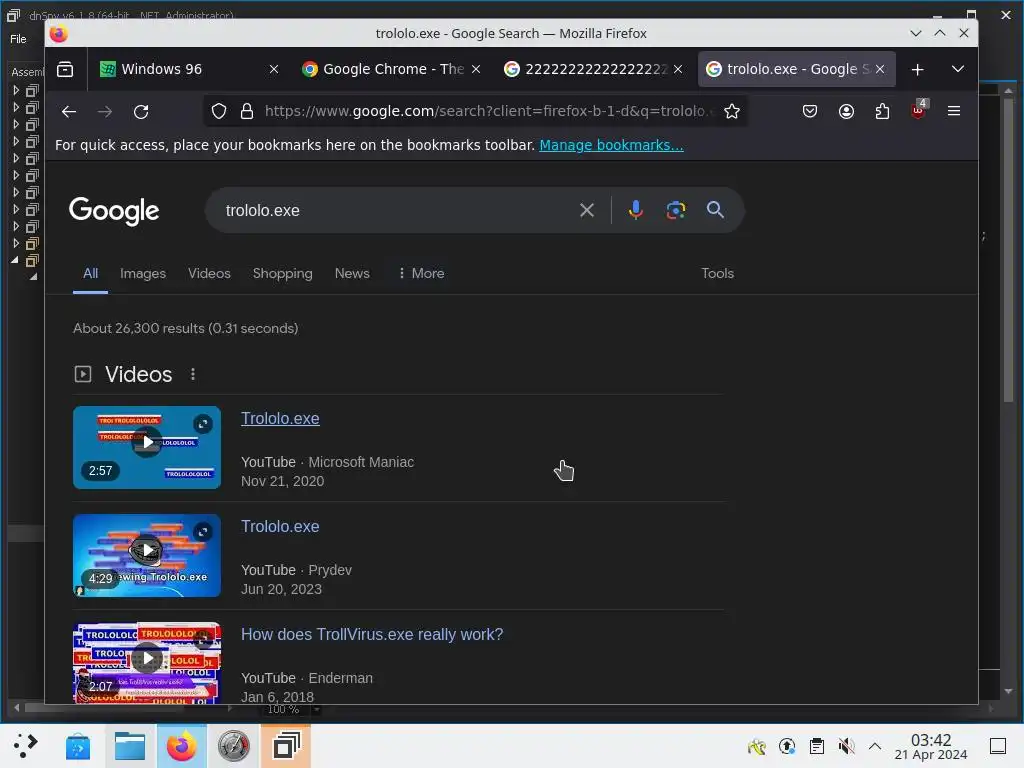Switch to the Google Chrome tab
The width and height of the screenshot is (1024, 768).
click(x=392, y=69)
